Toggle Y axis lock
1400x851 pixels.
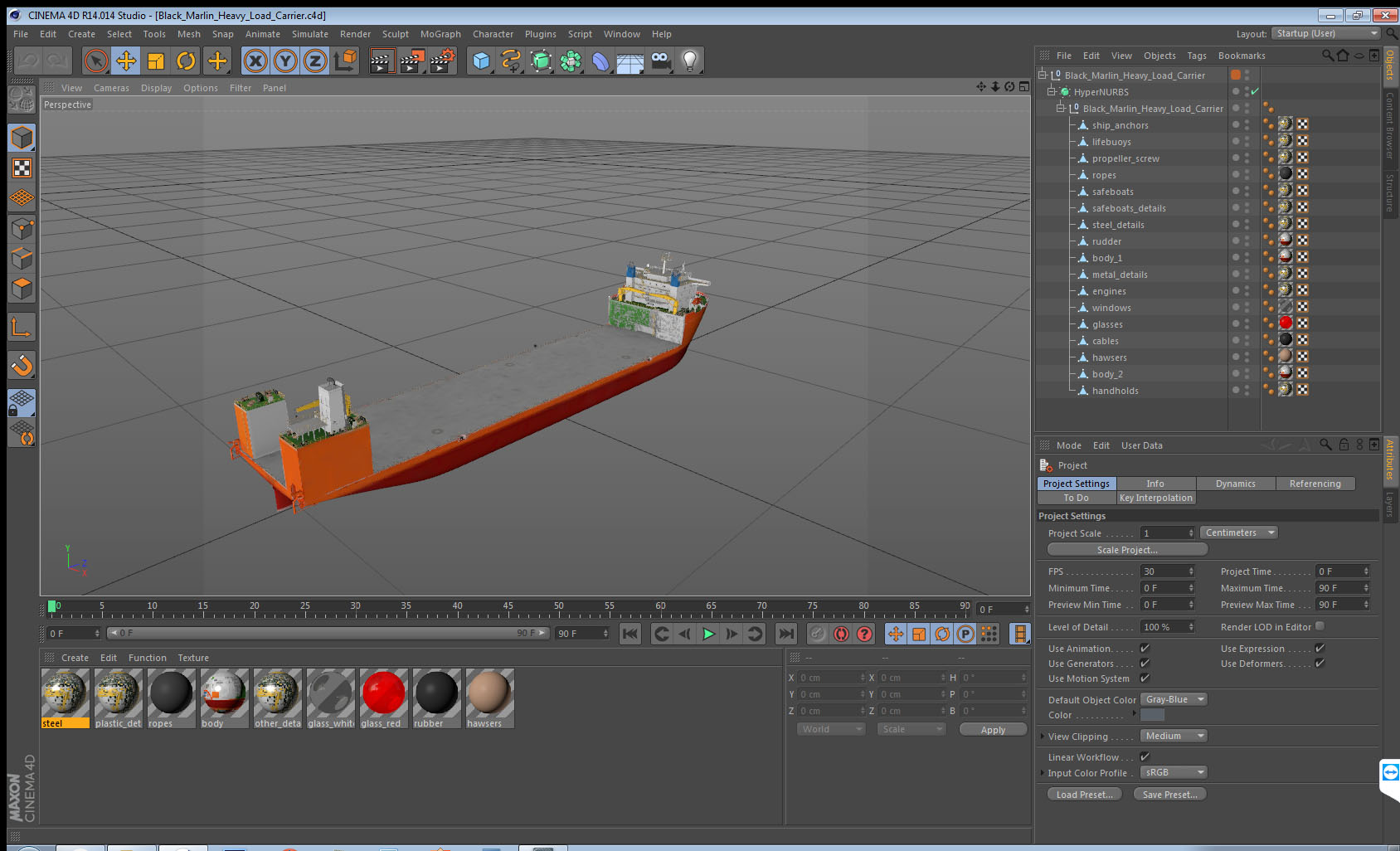(x=285, y=61)
